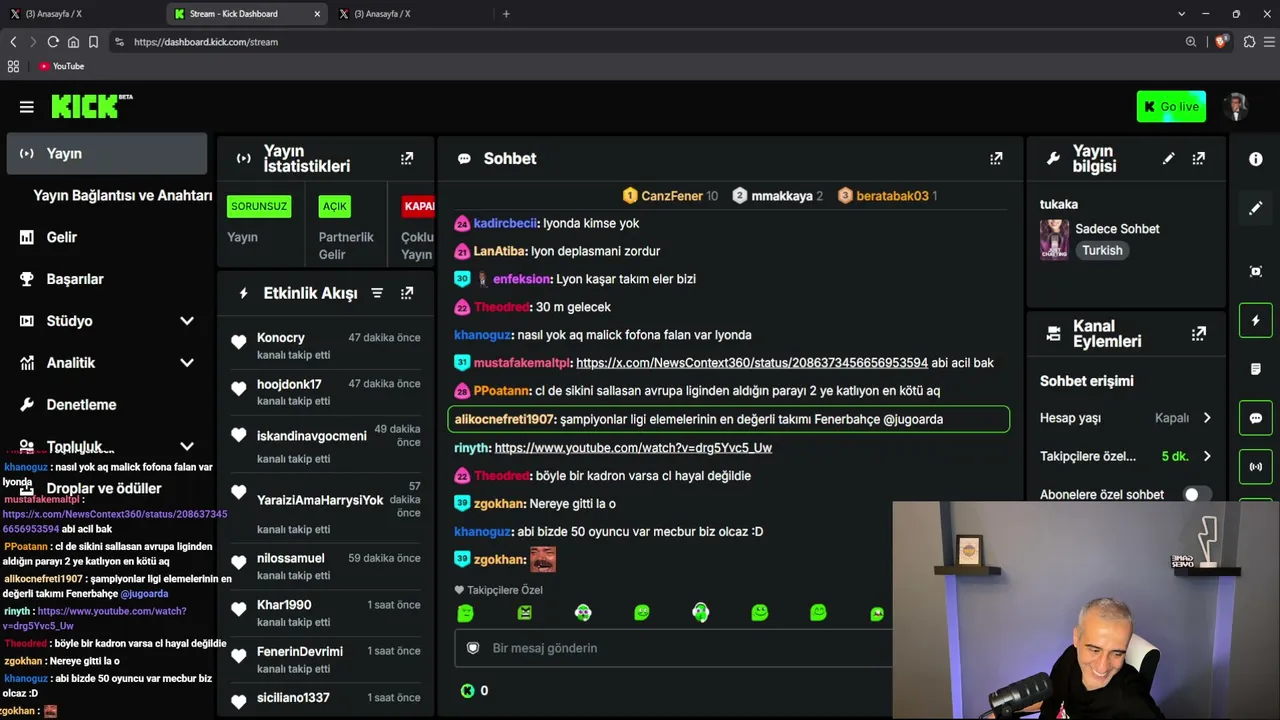
Task: Toggle the broadcast signal widget in the right sidebar
Action: click(1256, 467)
